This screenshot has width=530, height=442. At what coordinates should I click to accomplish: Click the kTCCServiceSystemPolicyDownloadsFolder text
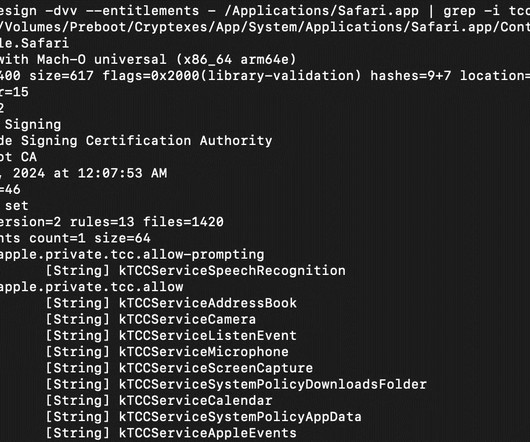272,384
